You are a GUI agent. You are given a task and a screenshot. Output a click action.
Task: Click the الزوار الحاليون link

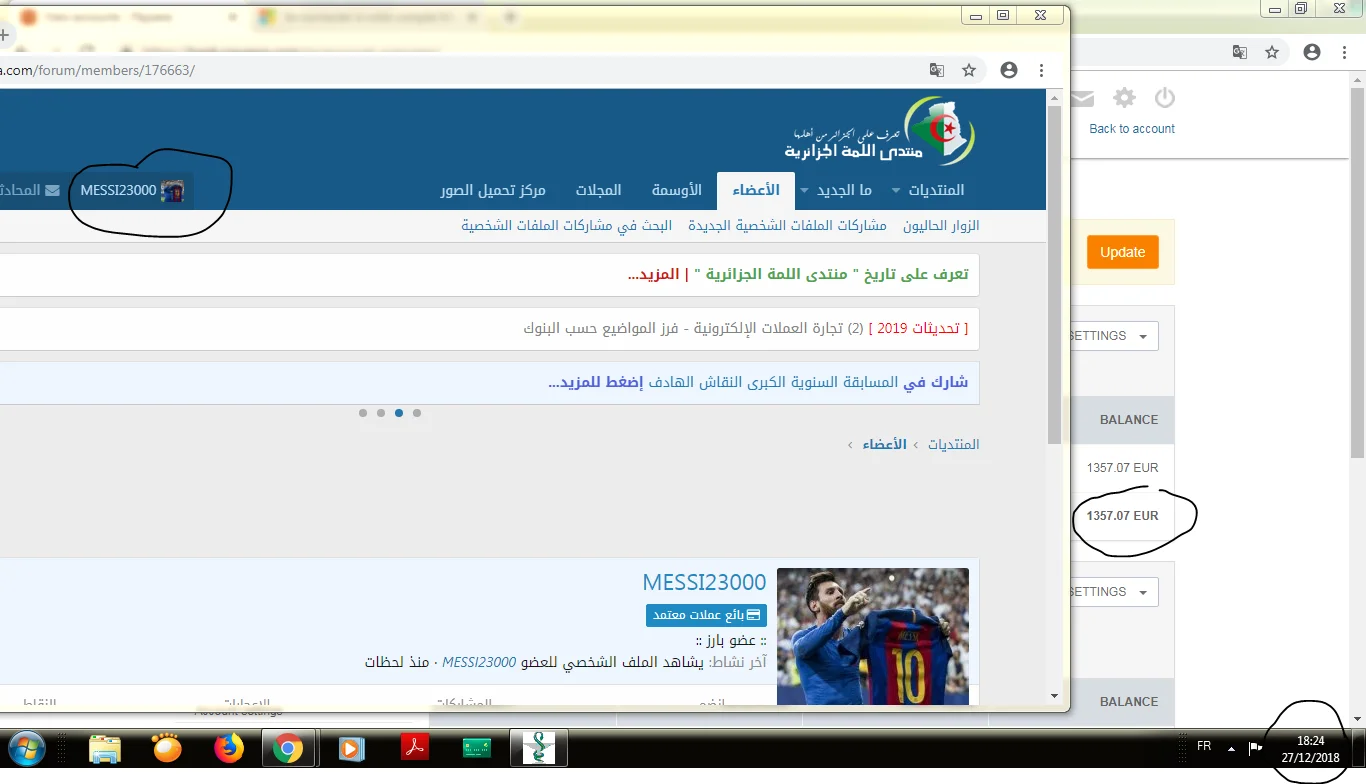pos(941,226)
